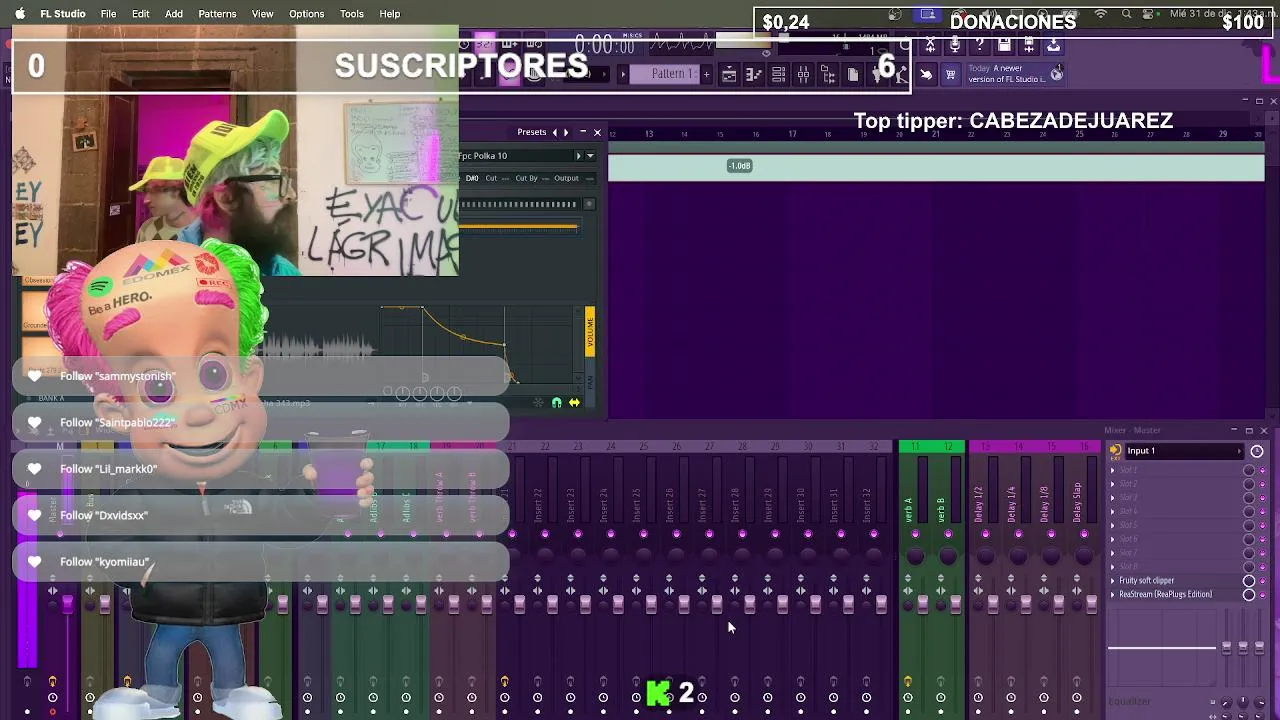The width and height of the screenshot is (1280, 720).
Task: Toggle mute on the verb B track
Action: pos(948,534)
